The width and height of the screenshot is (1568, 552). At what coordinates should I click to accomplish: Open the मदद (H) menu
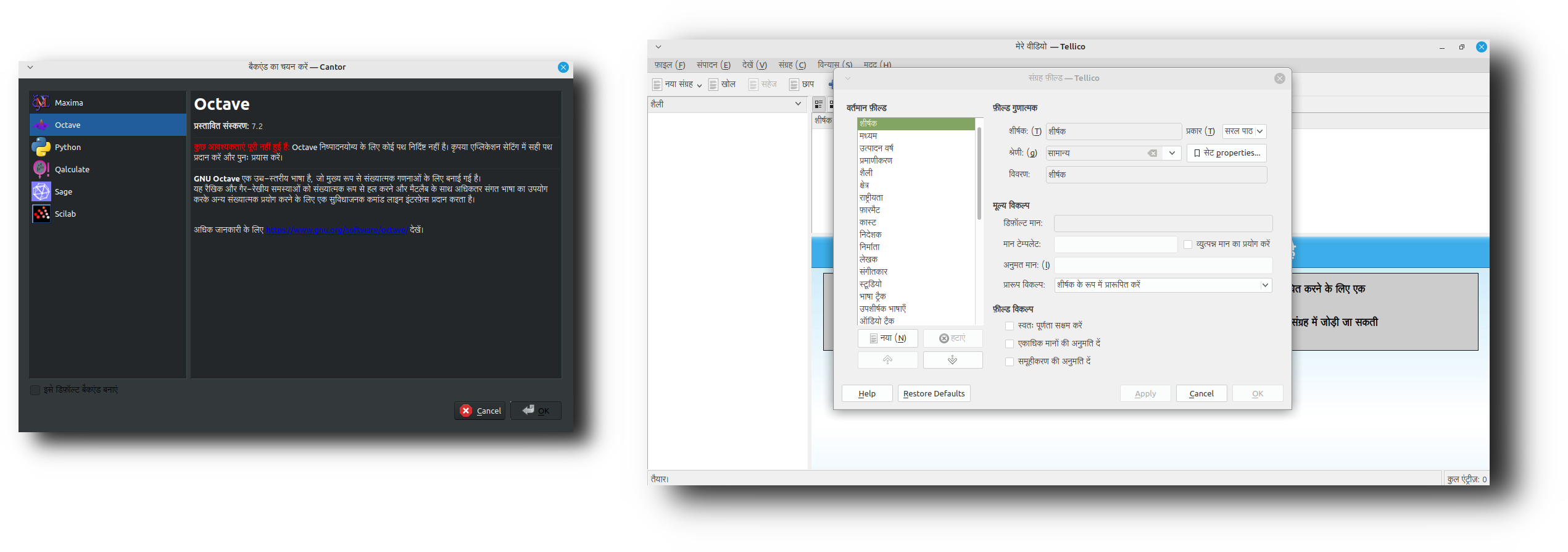tap(877, 64)
